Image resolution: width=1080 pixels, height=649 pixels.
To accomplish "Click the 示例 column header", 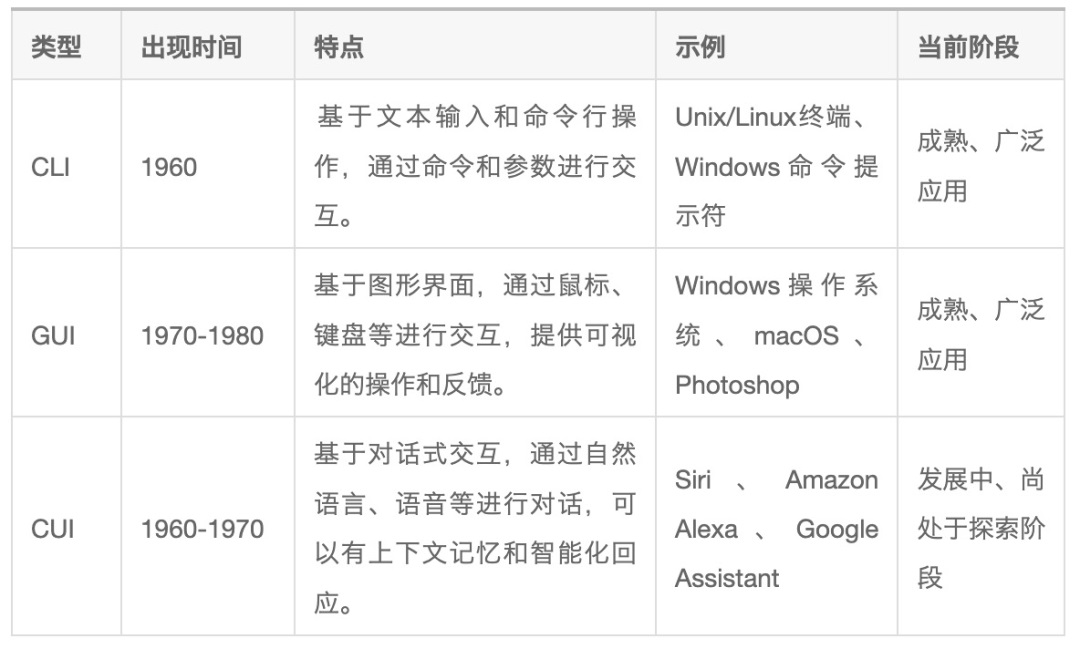I will point(700,47).
